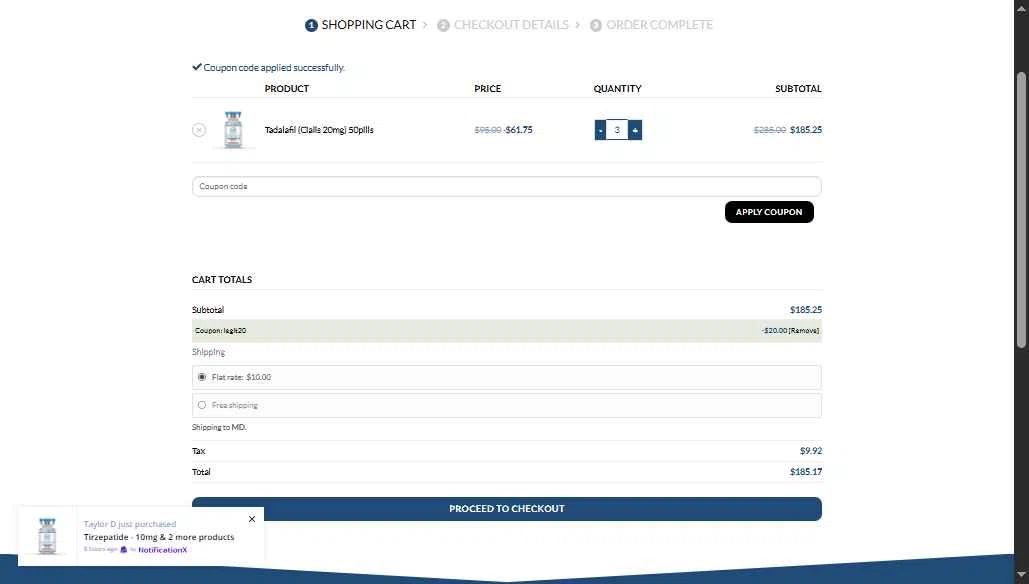Viewport: 1029px width, 584px height.
Task: Select Free shipping option
Action: pos(201,405)
